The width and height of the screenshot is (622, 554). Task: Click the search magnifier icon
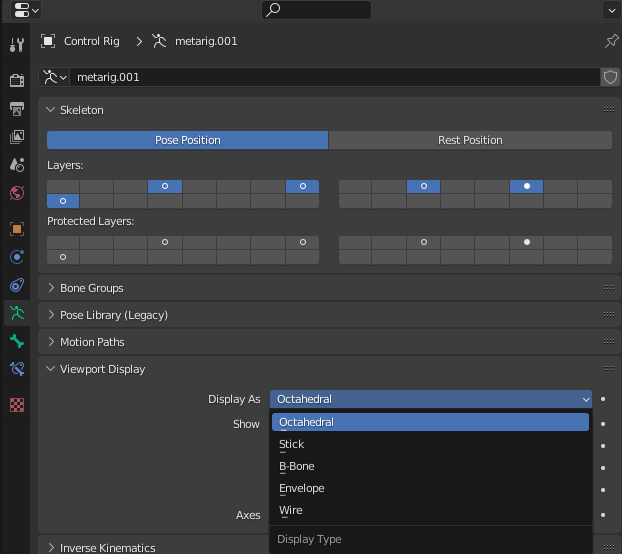273,10
